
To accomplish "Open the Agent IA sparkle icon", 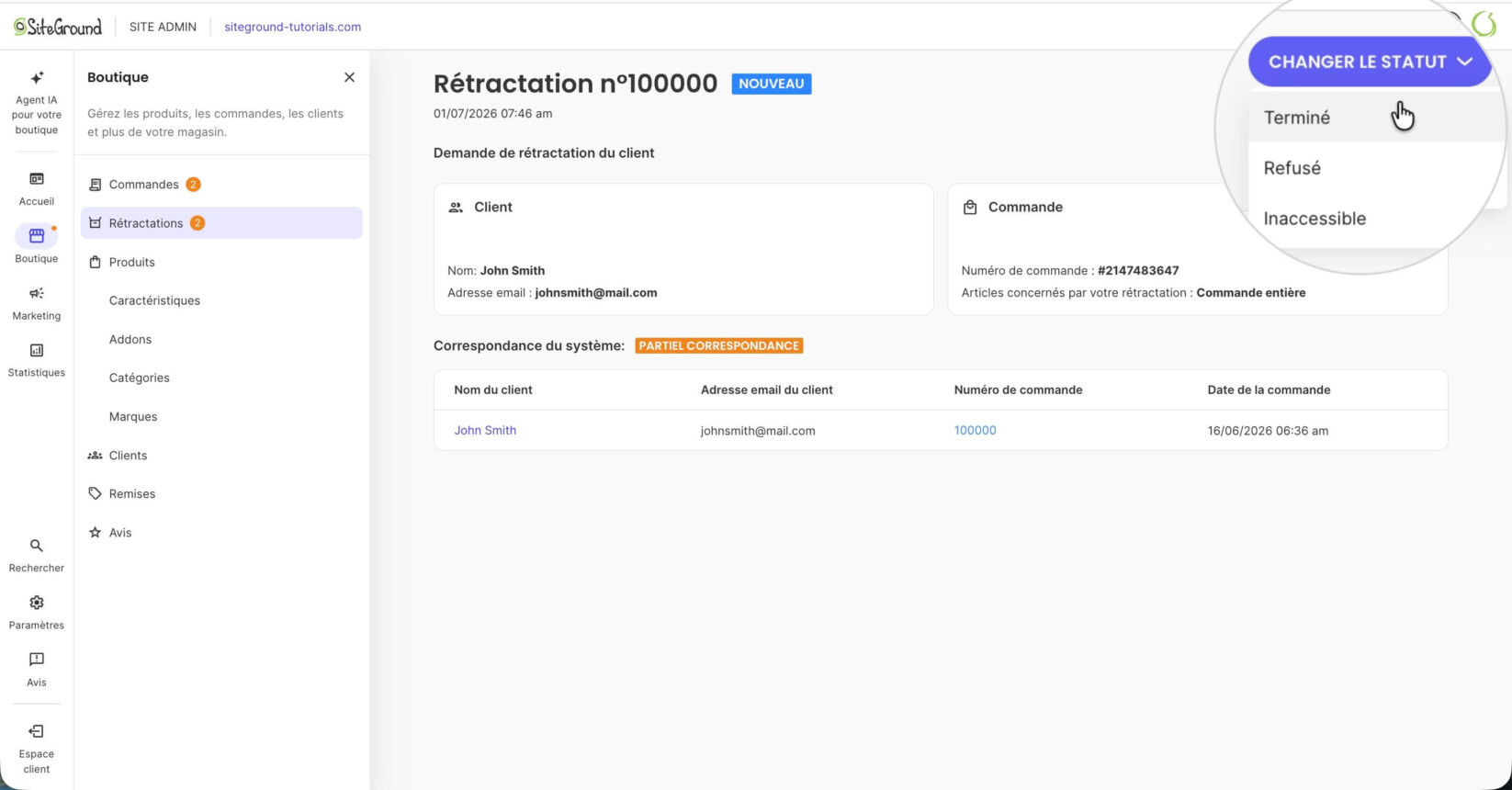I will click(x=37, y=78).
